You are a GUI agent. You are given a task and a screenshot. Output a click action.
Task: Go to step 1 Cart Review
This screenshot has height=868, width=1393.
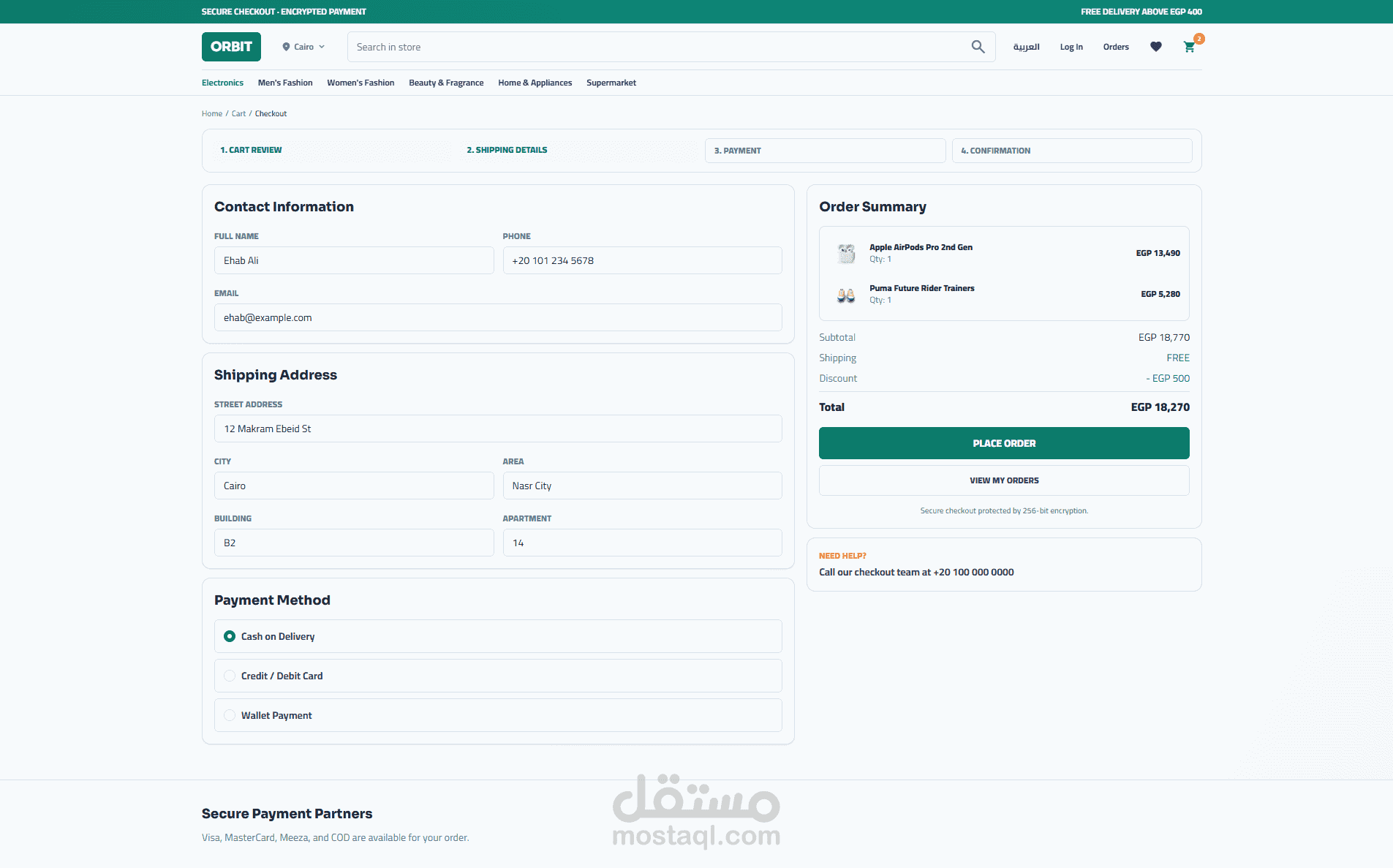(x=331, y=150)
